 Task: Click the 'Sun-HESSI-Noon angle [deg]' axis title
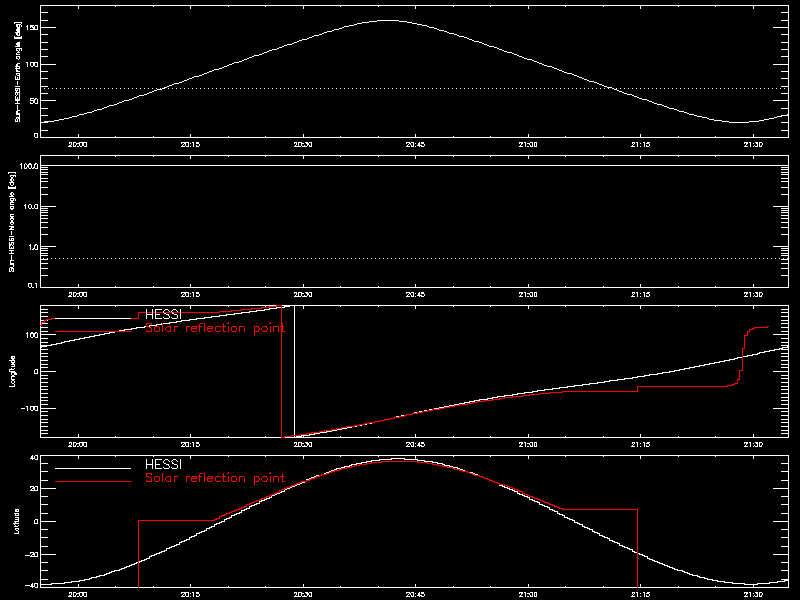coord(13,221)
